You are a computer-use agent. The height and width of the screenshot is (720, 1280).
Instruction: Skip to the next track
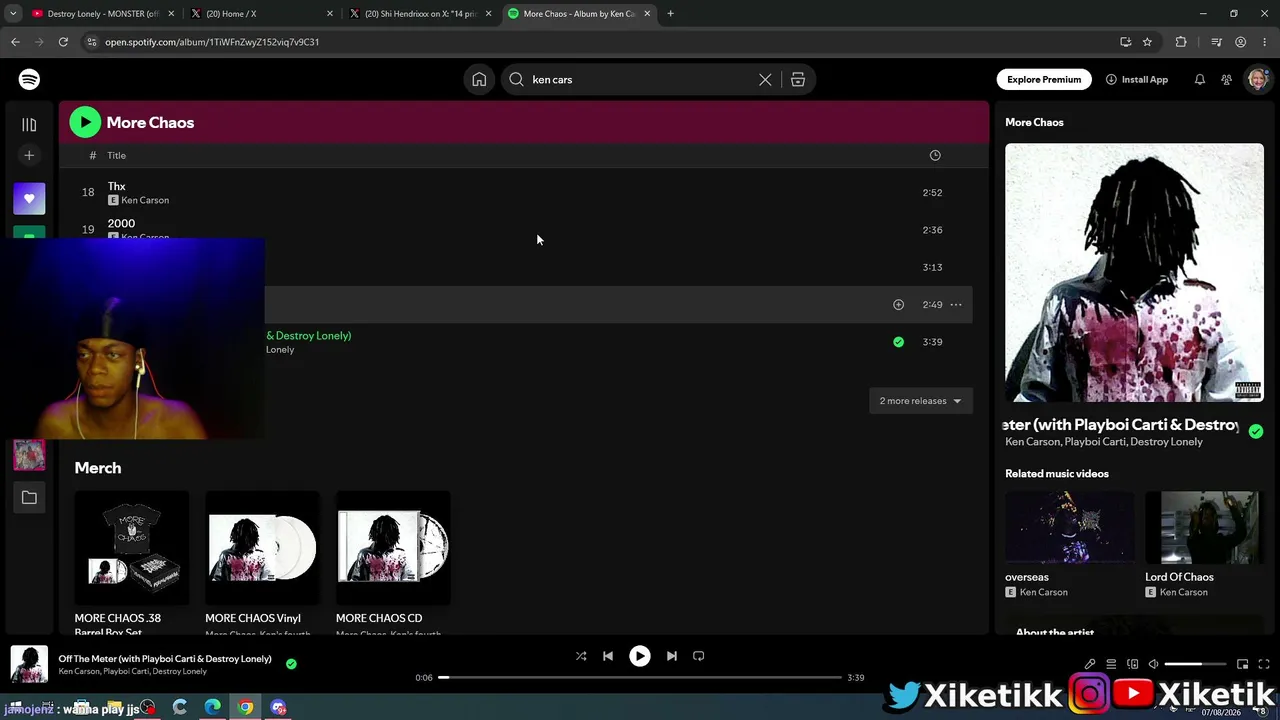point(672,656)
